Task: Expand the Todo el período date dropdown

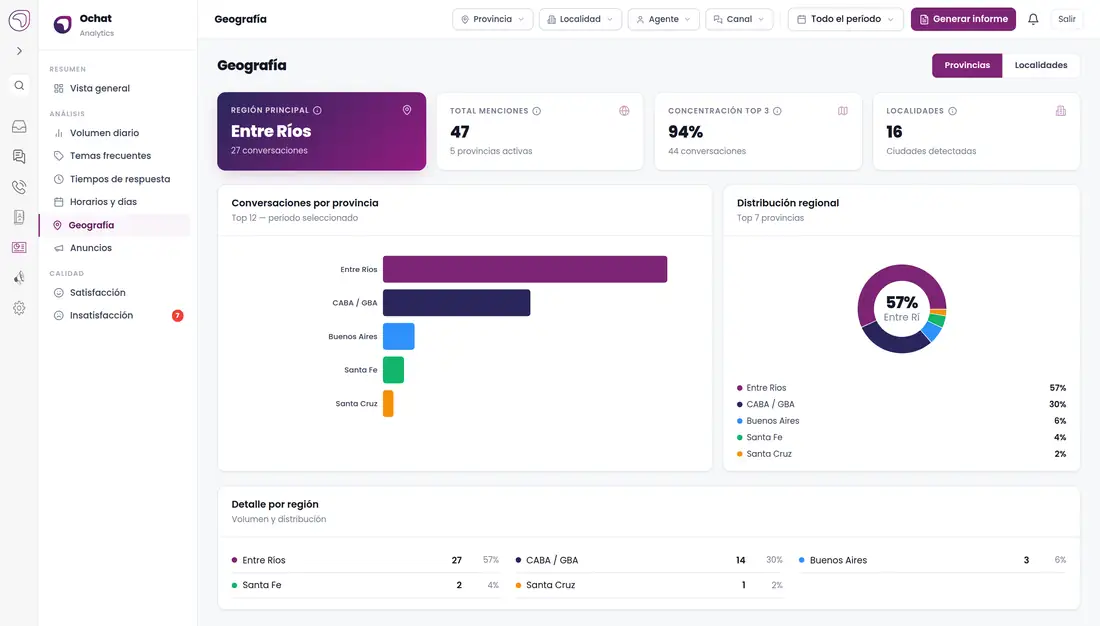Action: click(845, 19)
